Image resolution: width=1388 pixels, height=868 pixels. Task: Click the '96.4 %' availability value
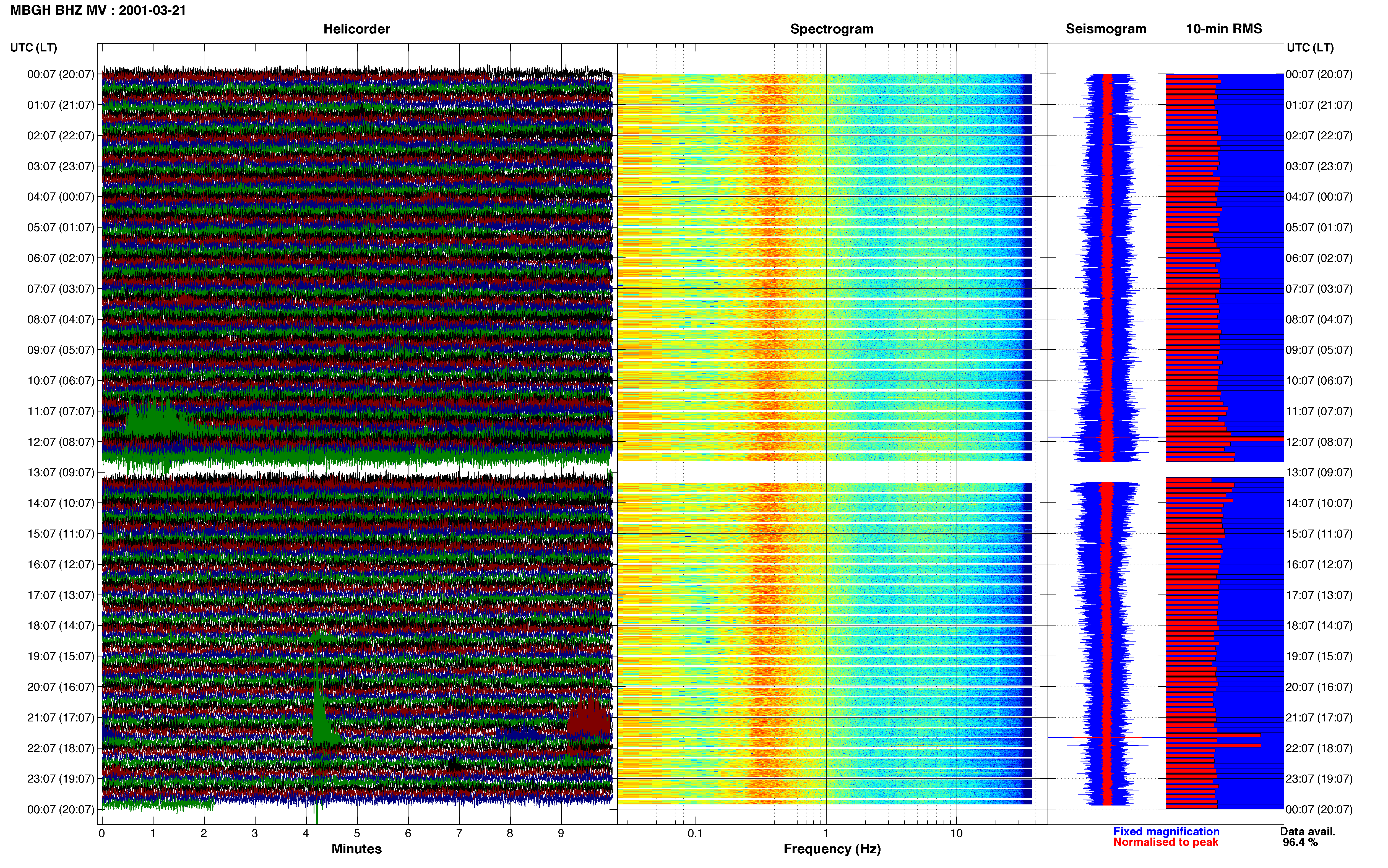tap(1300, 842)
